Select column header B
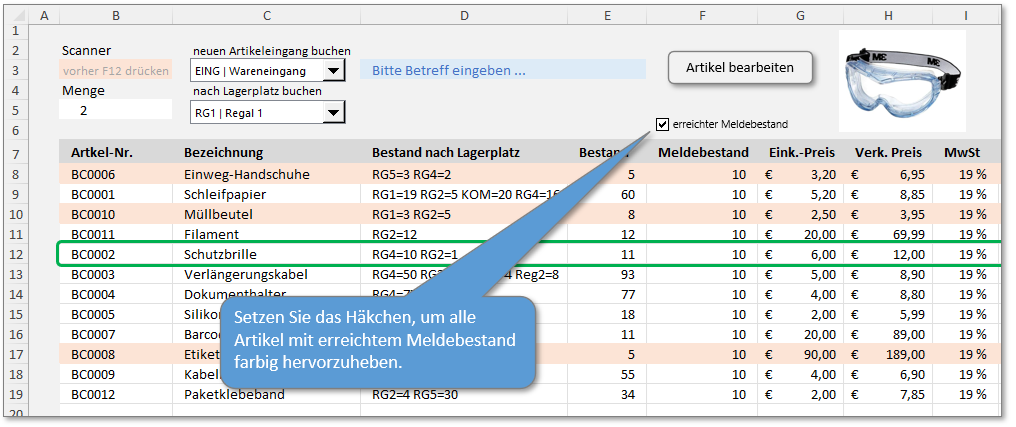Viewport: 1016px width, 427px height. click(x=115, y=16)
